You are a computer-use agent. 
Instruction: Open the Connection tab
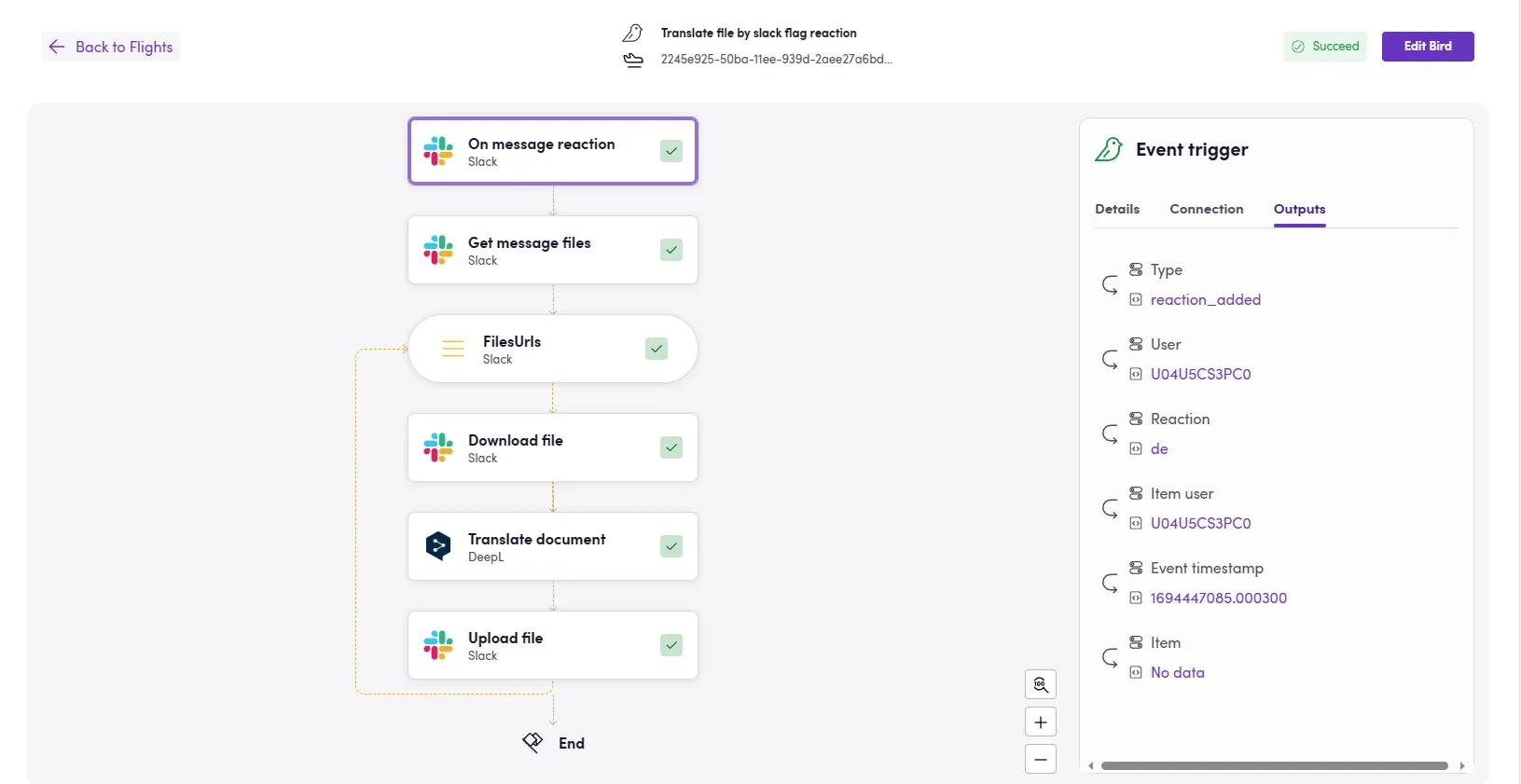point(1207,209)
